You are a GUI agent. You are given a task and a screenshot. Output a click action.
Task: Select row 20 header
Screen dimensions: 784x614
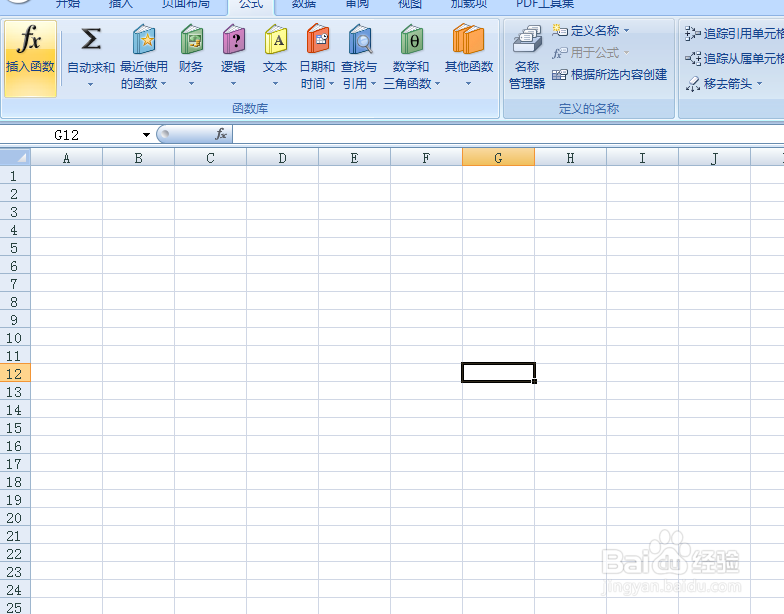[15, 517]
